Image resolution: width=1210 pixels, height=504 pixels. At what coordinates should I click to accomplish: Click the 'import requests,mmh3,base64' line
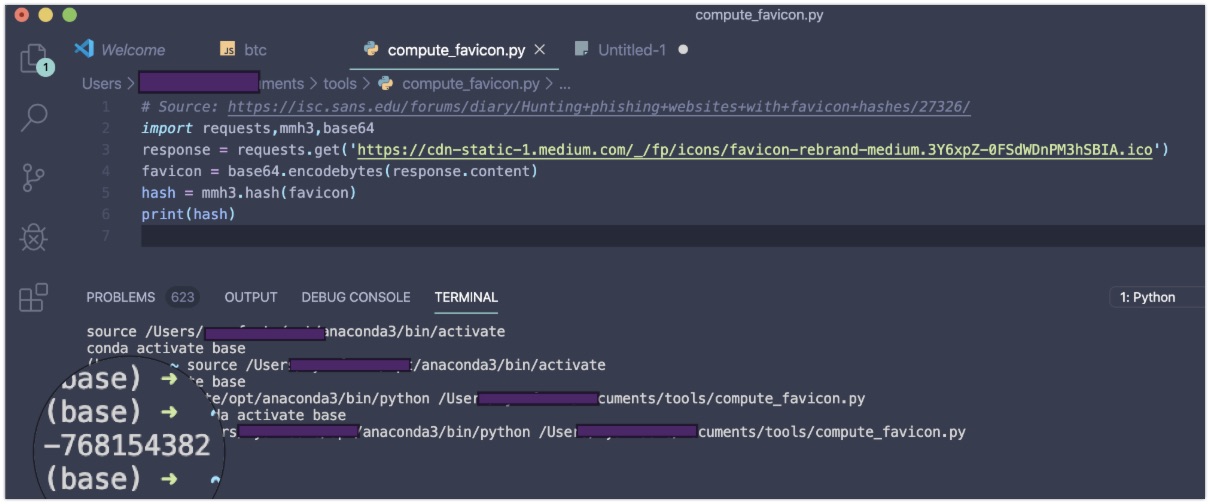258,128
